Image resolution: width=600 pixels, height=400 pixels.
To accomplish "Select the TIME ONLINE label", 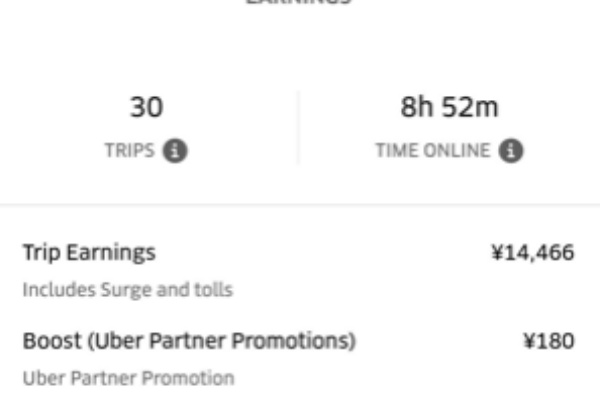I will click(433, 150).
